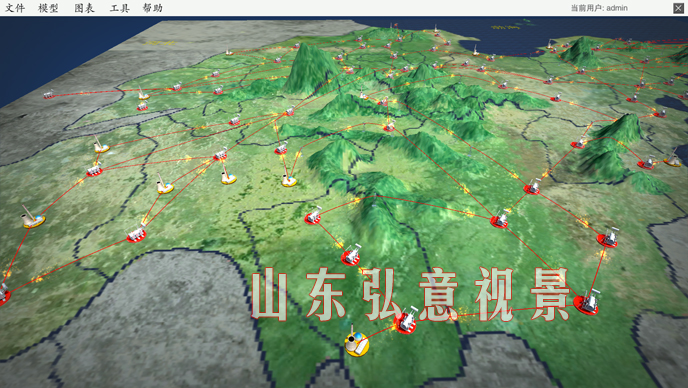Select the substation west of the central mountain ridge
This screenshot has width=688, height=388.
(312, 216)
